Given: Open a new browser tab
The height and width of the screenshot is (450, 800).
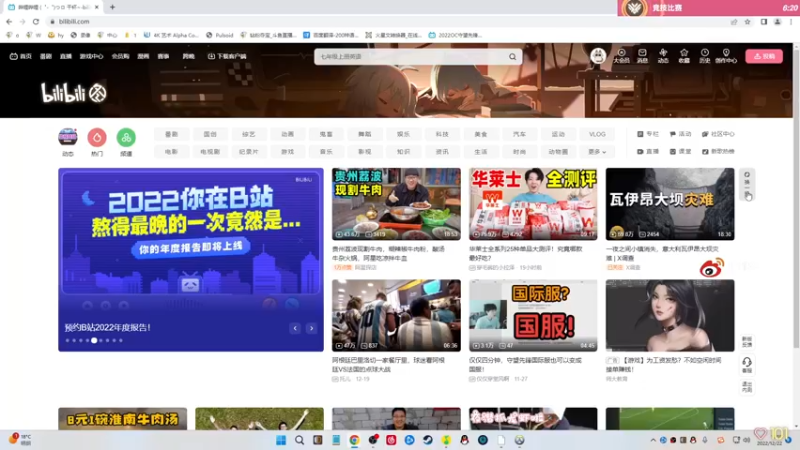Looking at the screenshot, I should (112, 7).
